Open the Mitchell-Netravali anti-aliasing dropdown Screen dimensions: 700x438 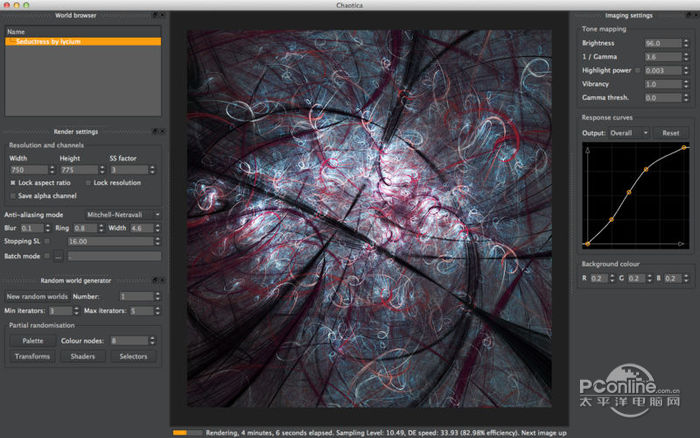click(x=122, y=214)
